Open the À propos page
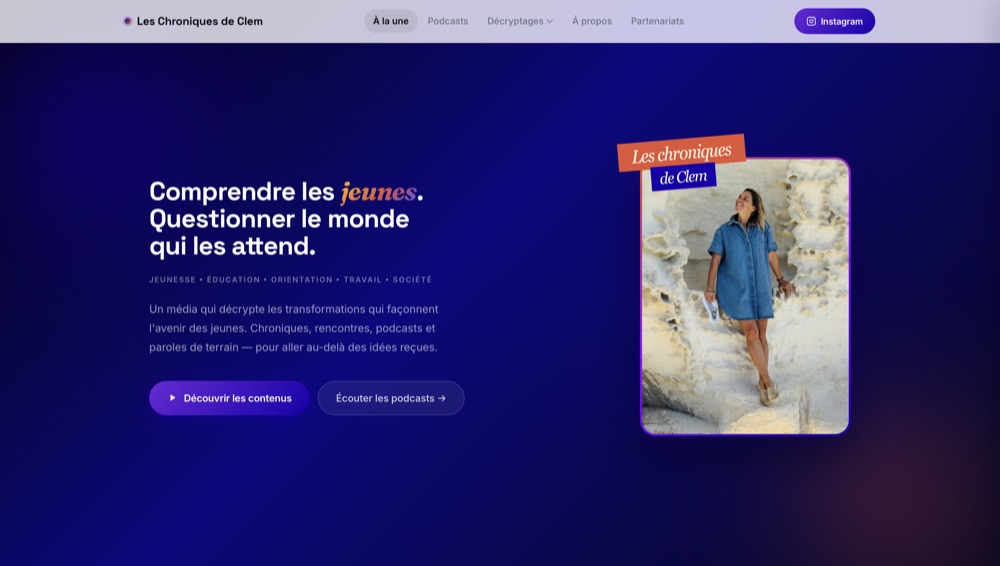Viewport: 1000px width, 566px height. tap(592, 21)
